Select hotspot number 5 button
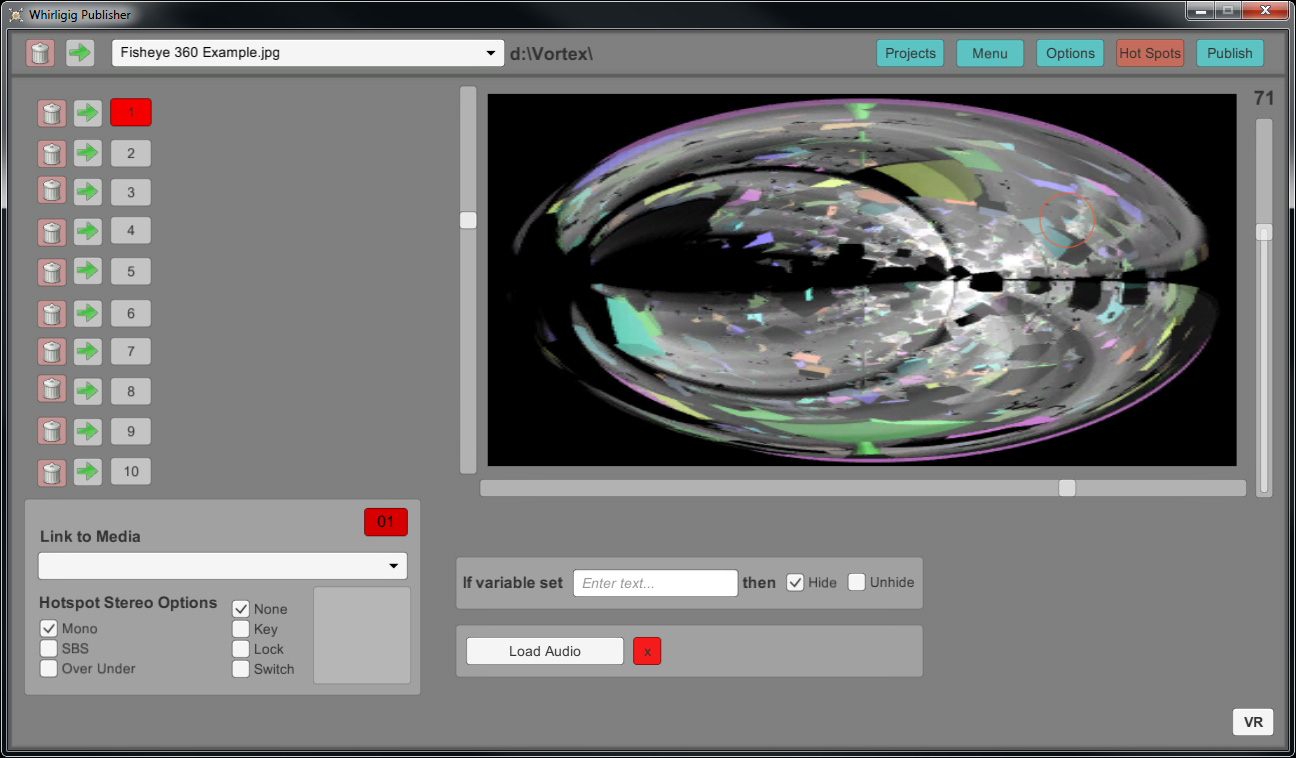The width and height of the screenshot is (1296, 758). [131, 271]
